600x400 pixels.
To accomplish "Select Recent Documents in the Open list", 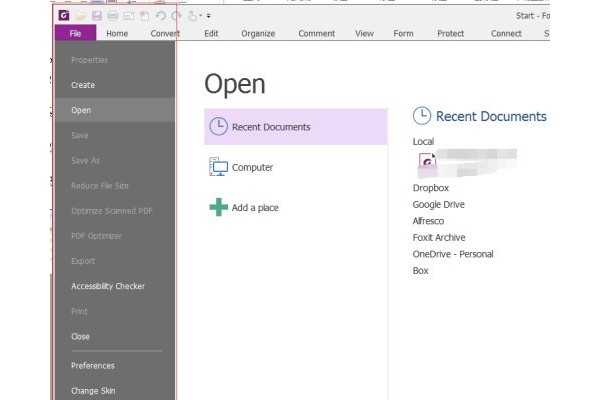I will pyautogui.click(x=296, y=127).
